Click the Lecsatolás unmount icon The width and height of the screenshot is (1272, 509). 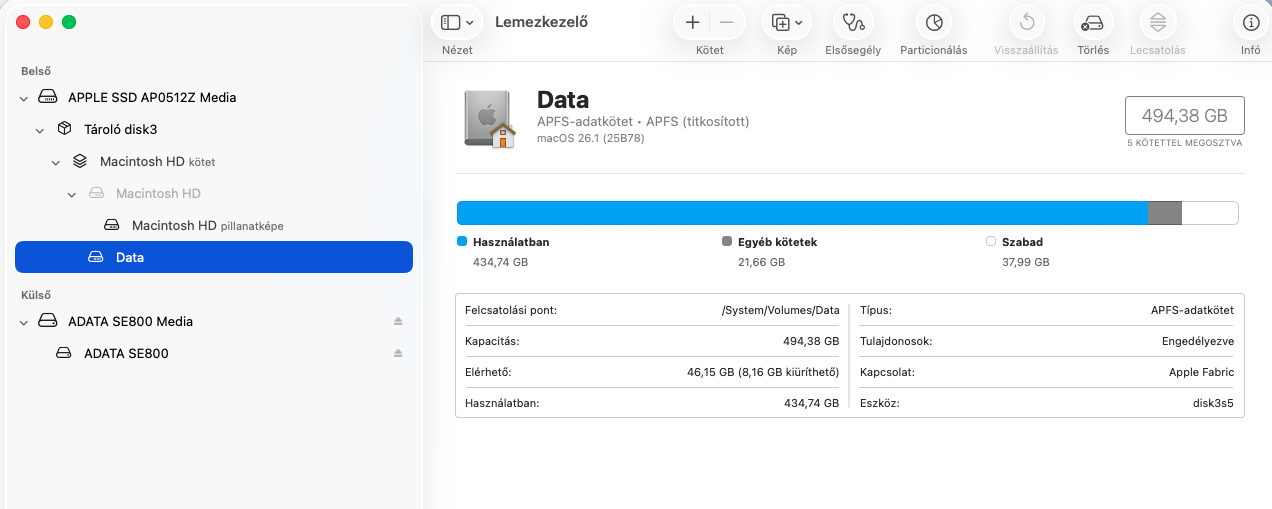[1158, 22]
